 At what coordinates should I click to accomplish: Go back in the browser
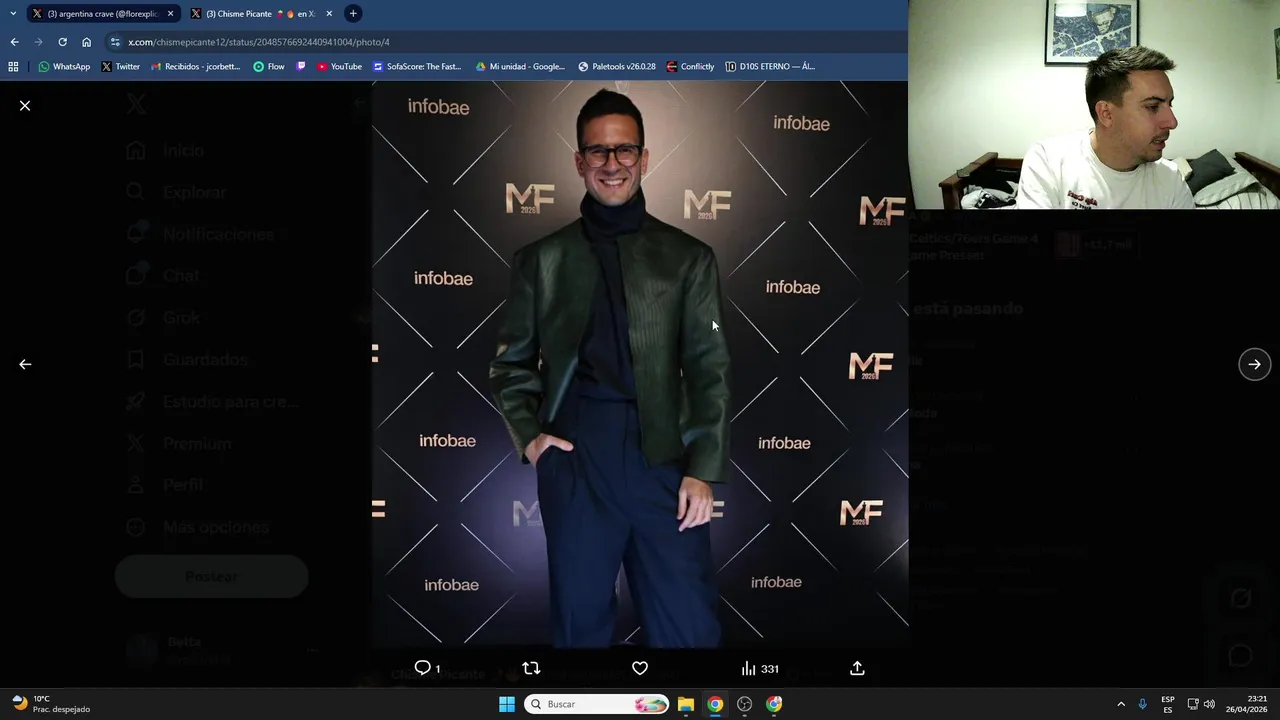pyautogui.click(x=14, y=42)
